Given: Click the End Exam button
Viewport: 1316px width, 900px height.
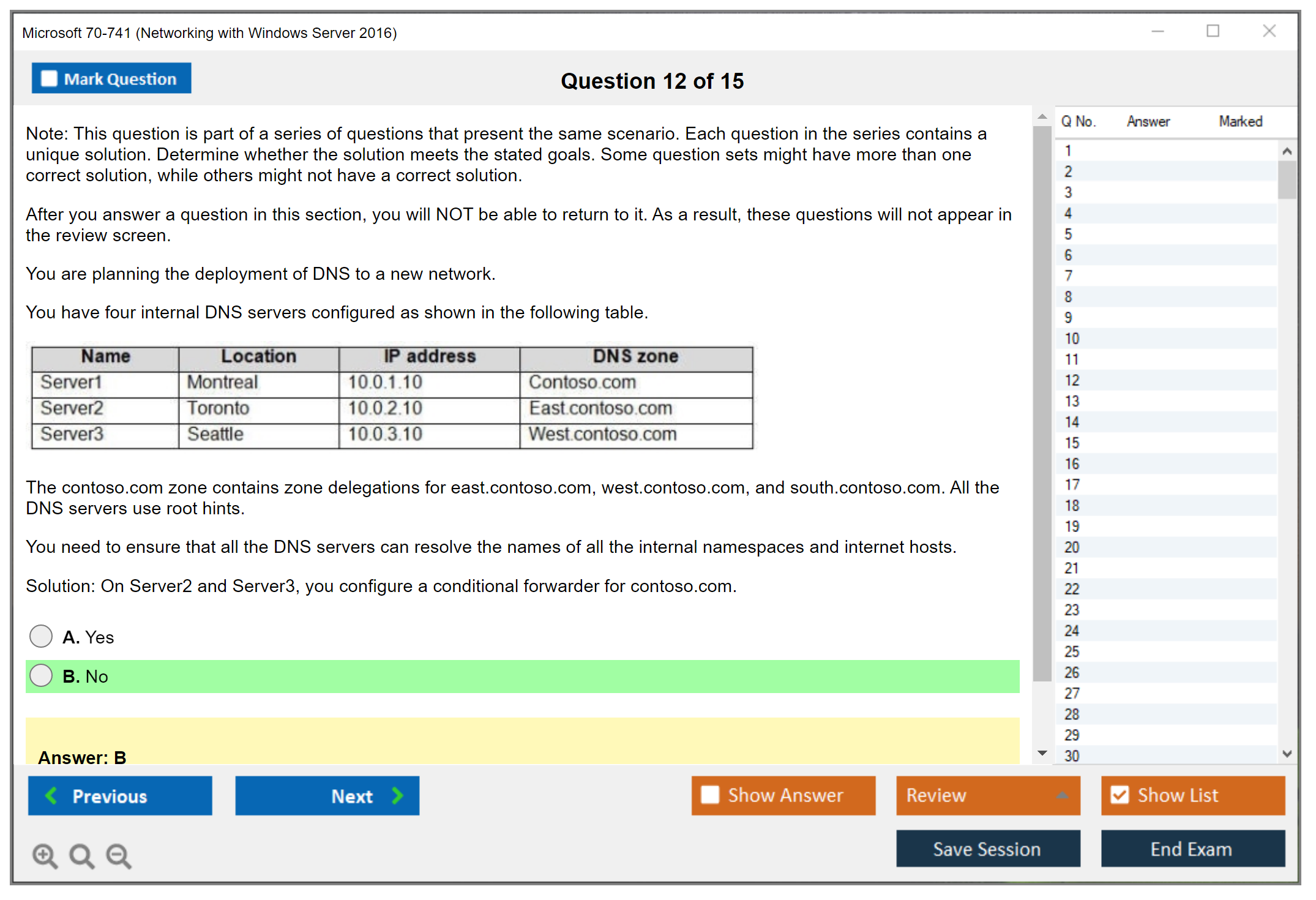Looking at the screenshot, I should [x=1192, y=849].
